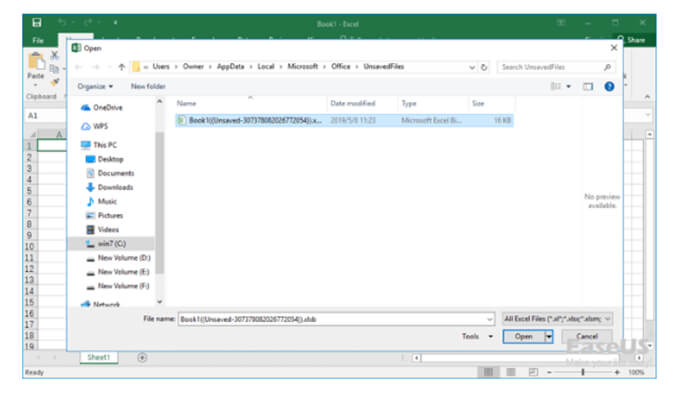Expand the Open button split arrow
Screen dimensions: 700x402
click(549, 336)
